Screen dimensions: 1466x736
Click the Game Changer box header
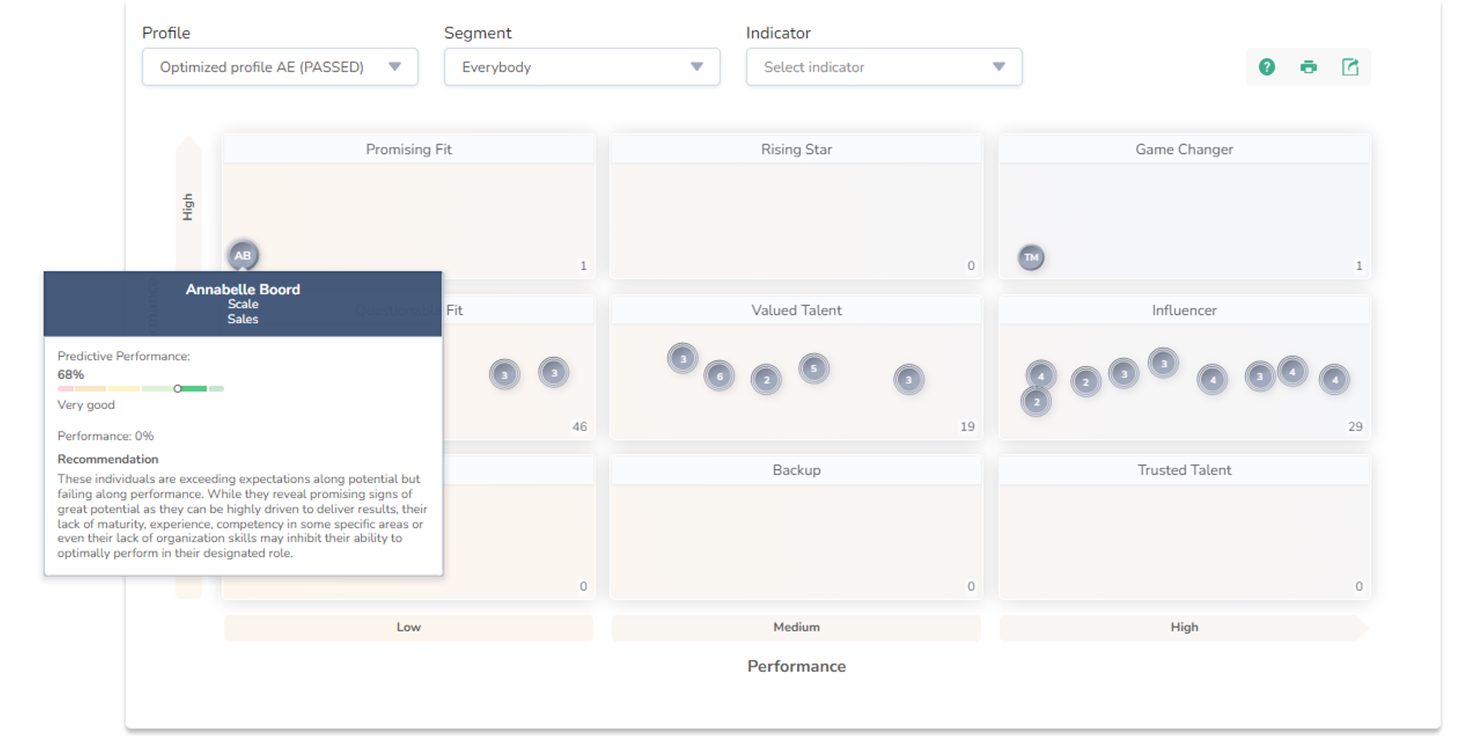1184,149
